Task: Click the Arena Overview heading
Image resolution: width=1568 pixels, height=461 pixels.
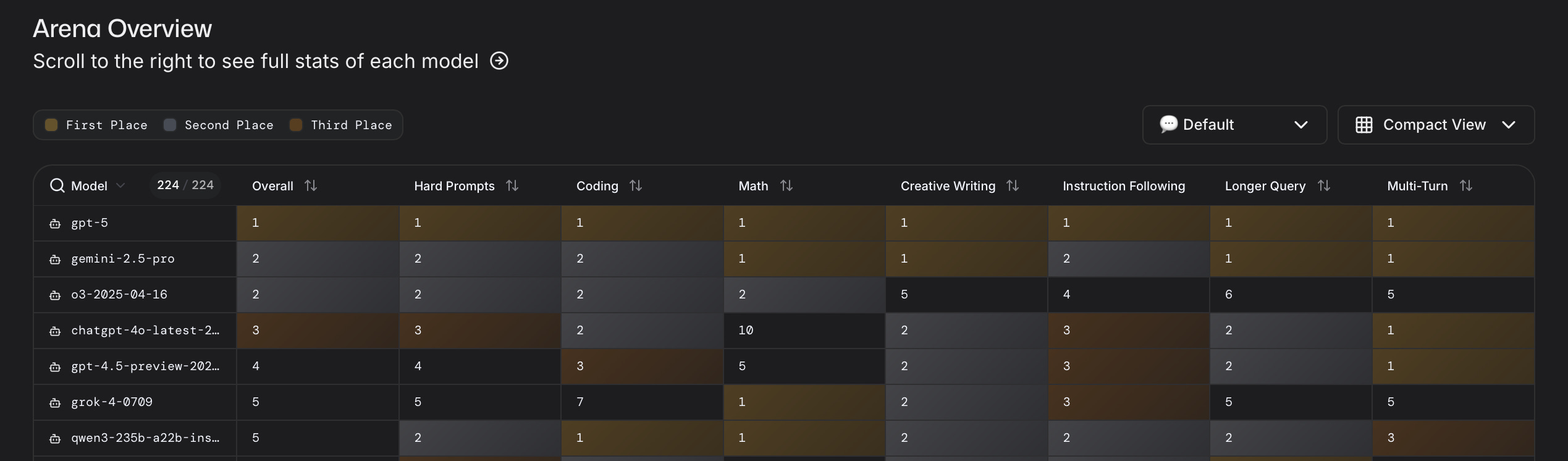Action: click(x=122, y=28)
